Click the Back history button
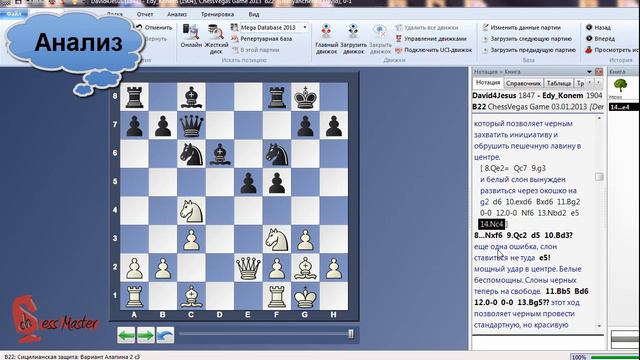Viewport: 640px width, 360px height. click(598, 27)
